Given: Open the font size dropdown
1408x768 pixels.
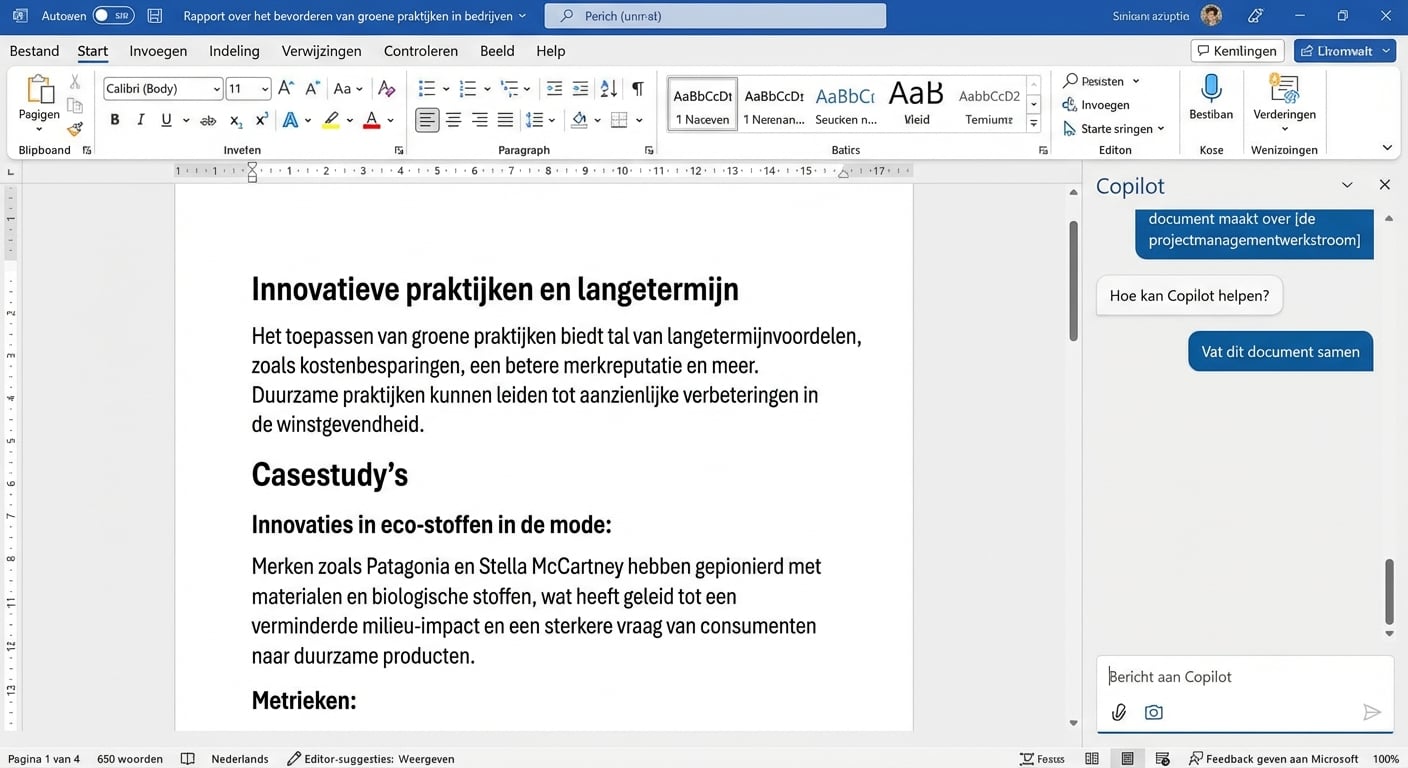Looking at the screenshot, I should coord(264,88).
